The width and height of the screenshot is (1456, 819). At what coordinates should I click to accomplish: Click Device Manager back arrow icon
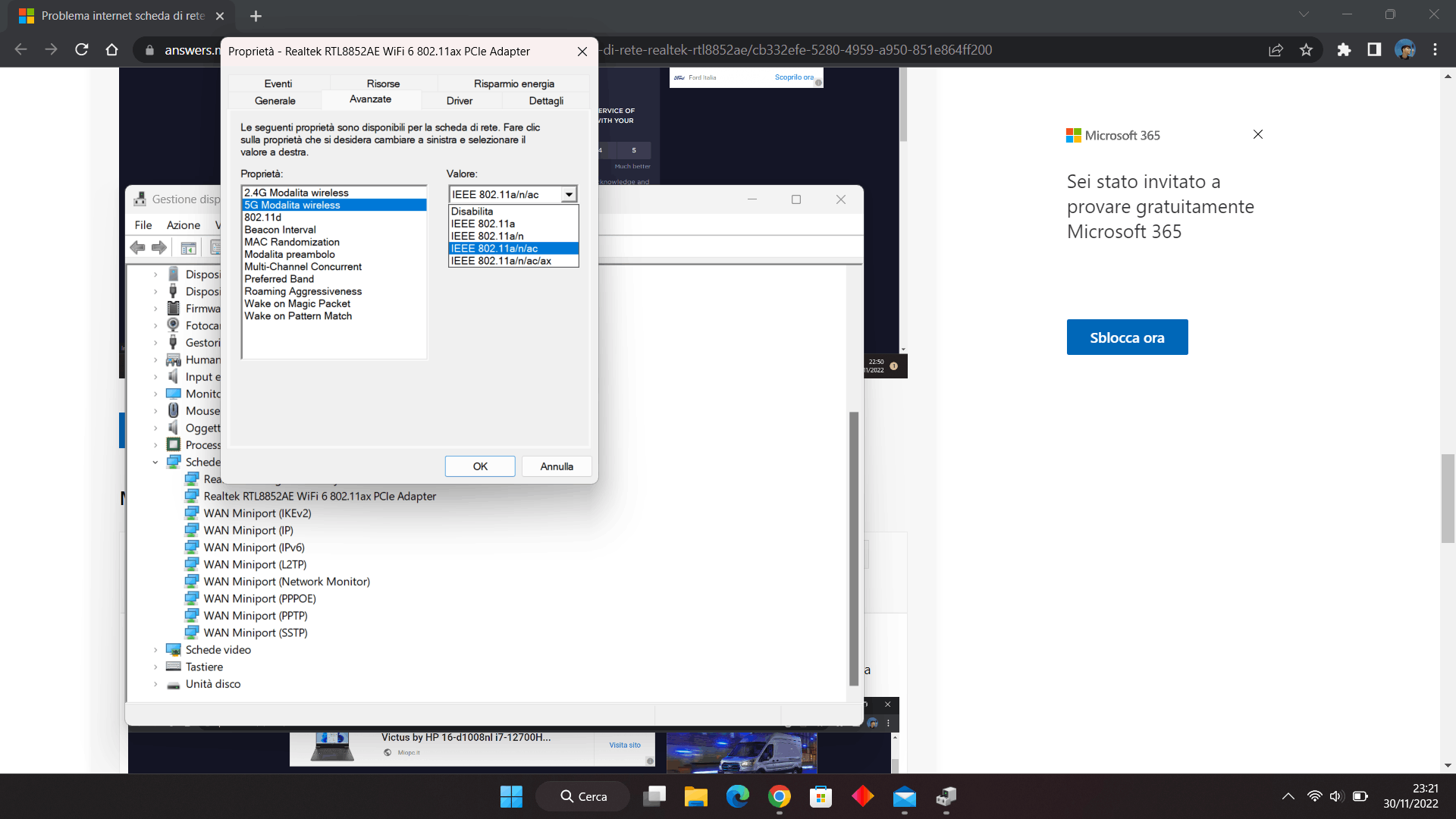pyautogui.click(x=137, y=248)
